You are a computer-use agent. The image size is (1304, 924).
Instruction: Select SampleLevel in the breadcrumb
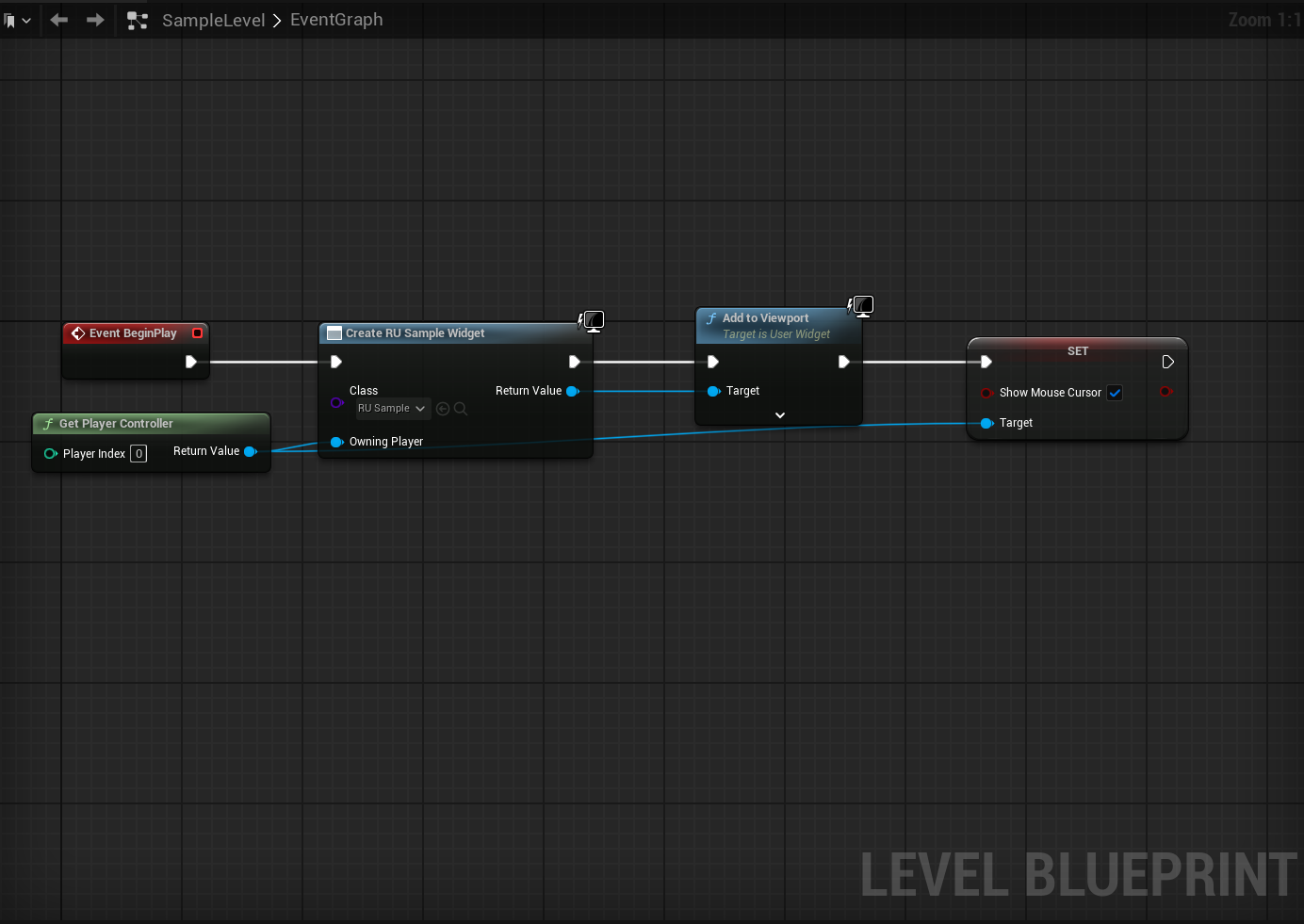(213, 20)
